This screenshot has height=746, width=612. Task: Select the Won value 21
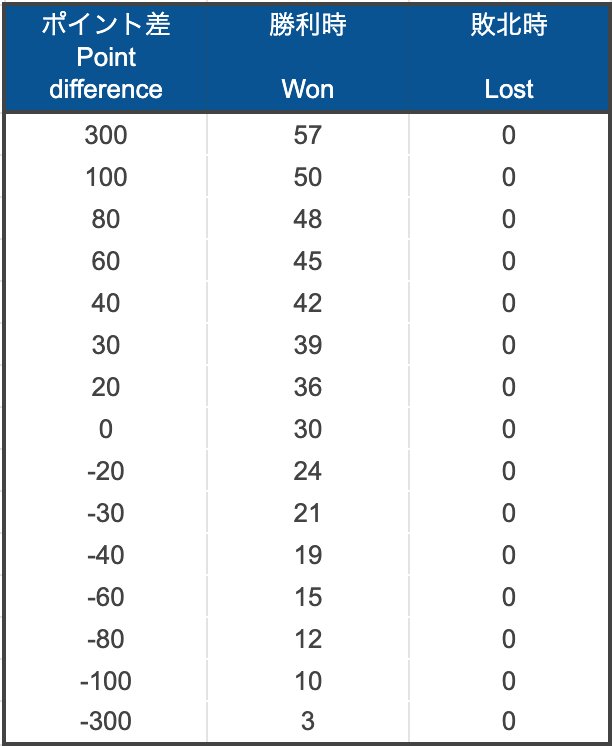tap(308, 513)
